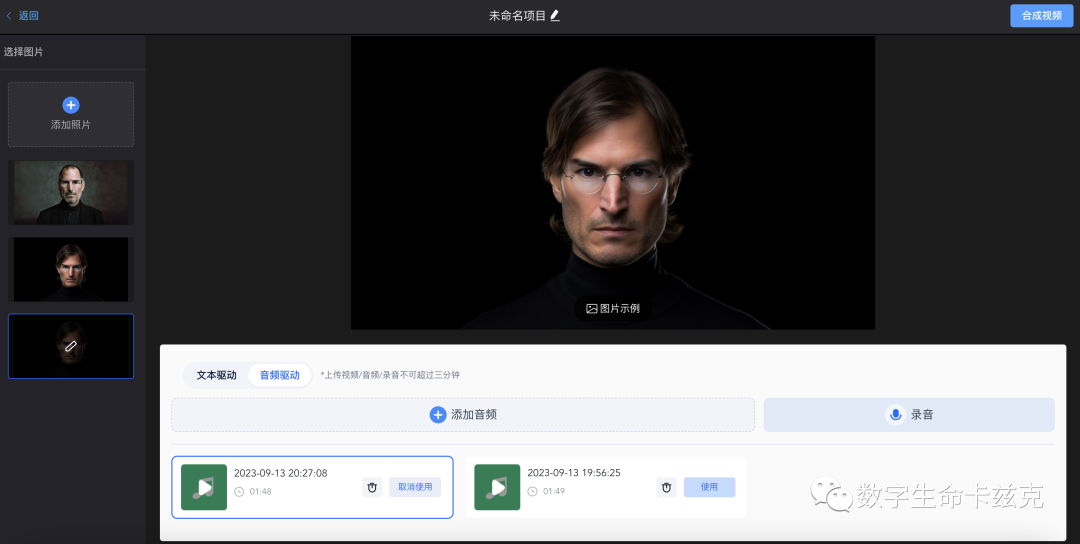Play the audio recorded at 19:56:25
The image size is (1080, 544).
[x=497, y=488]
